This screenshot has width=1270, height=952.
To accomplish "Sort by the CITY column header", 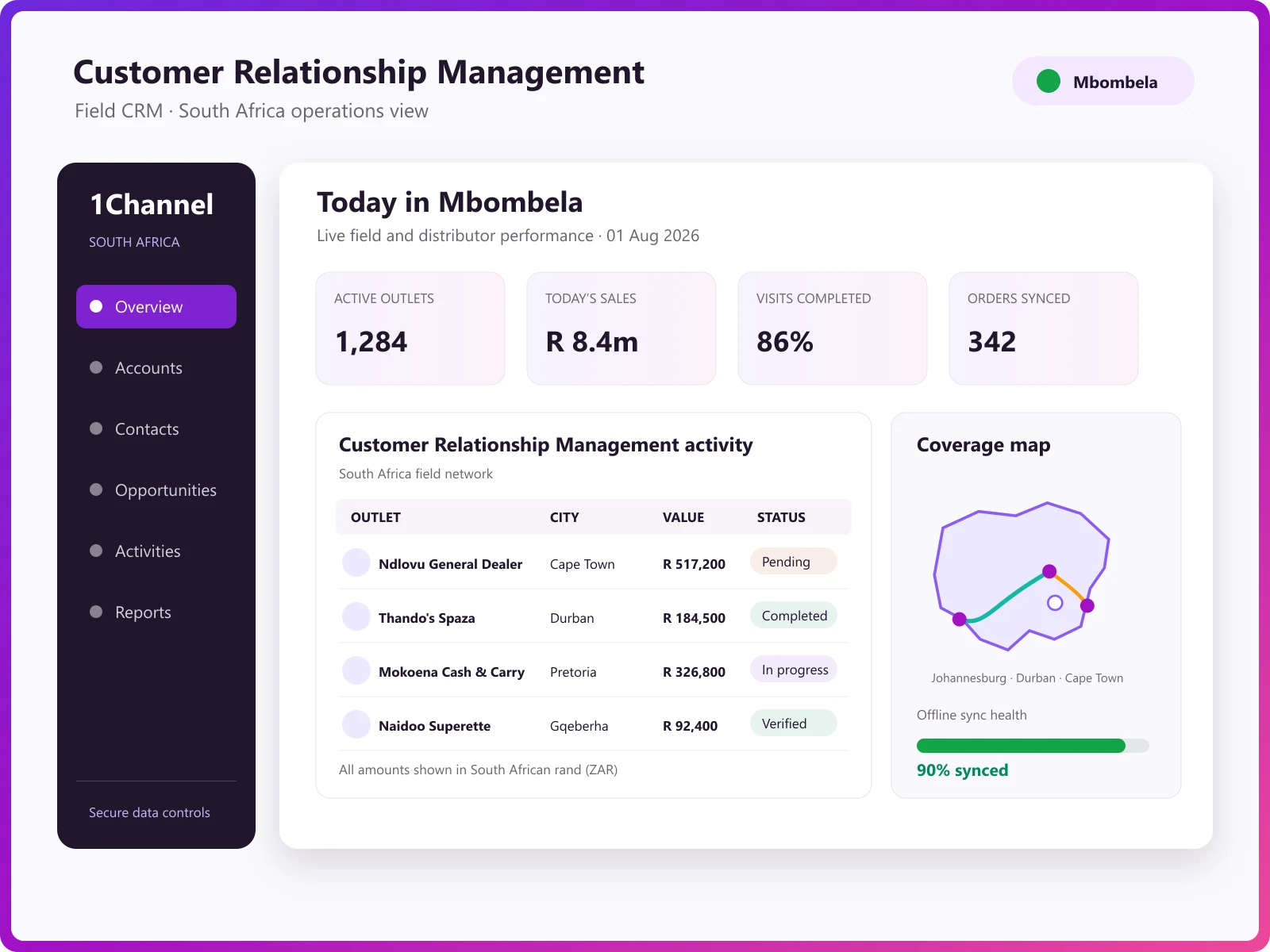I will coord(564,517).
